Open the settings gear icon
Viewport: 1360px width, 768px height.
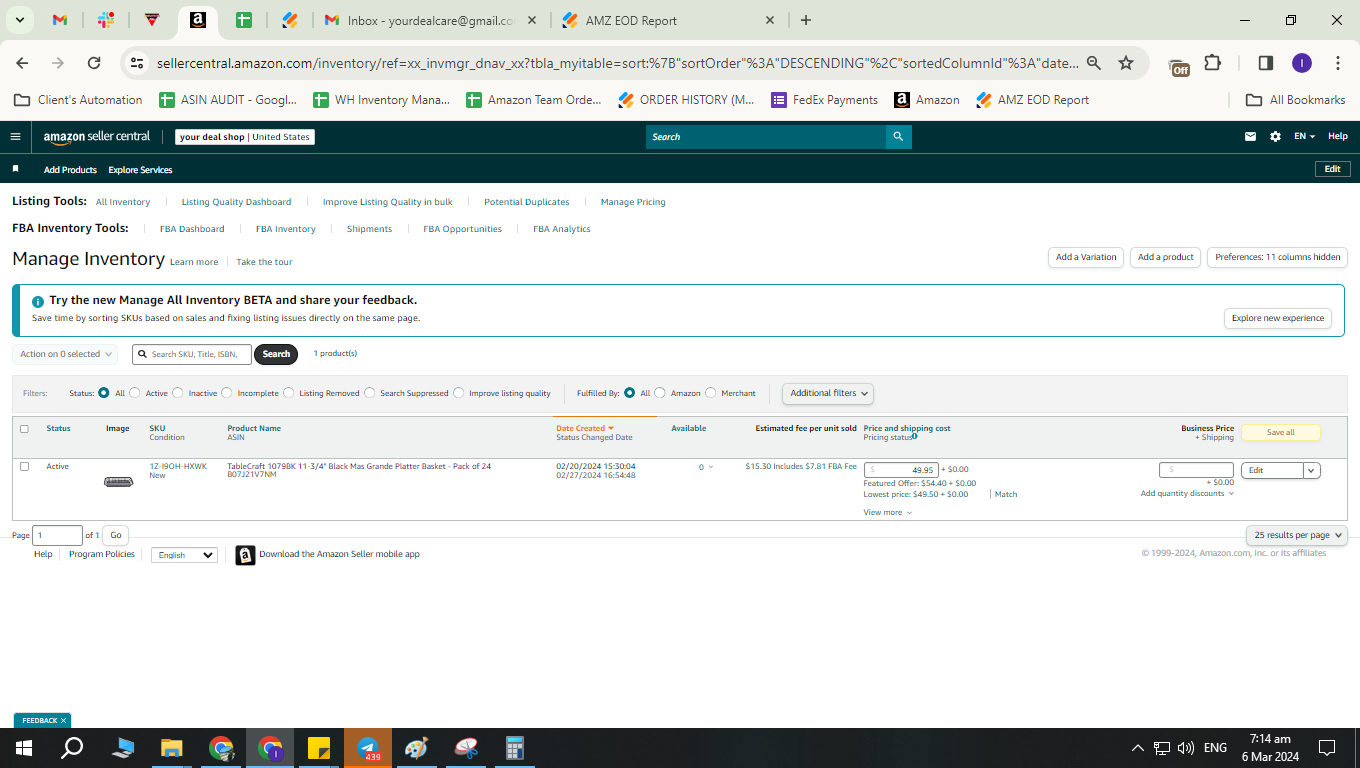1275,137
